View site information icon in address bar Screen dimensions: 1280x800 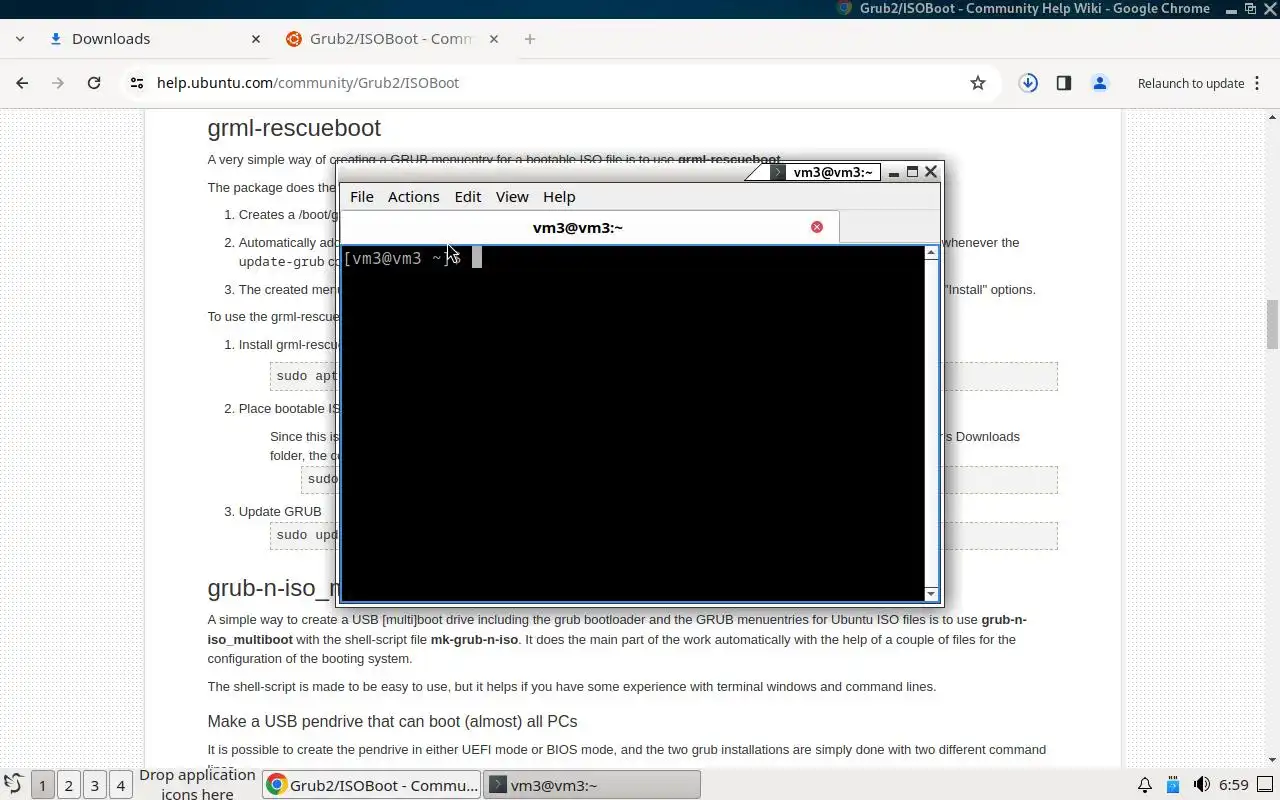137,83
